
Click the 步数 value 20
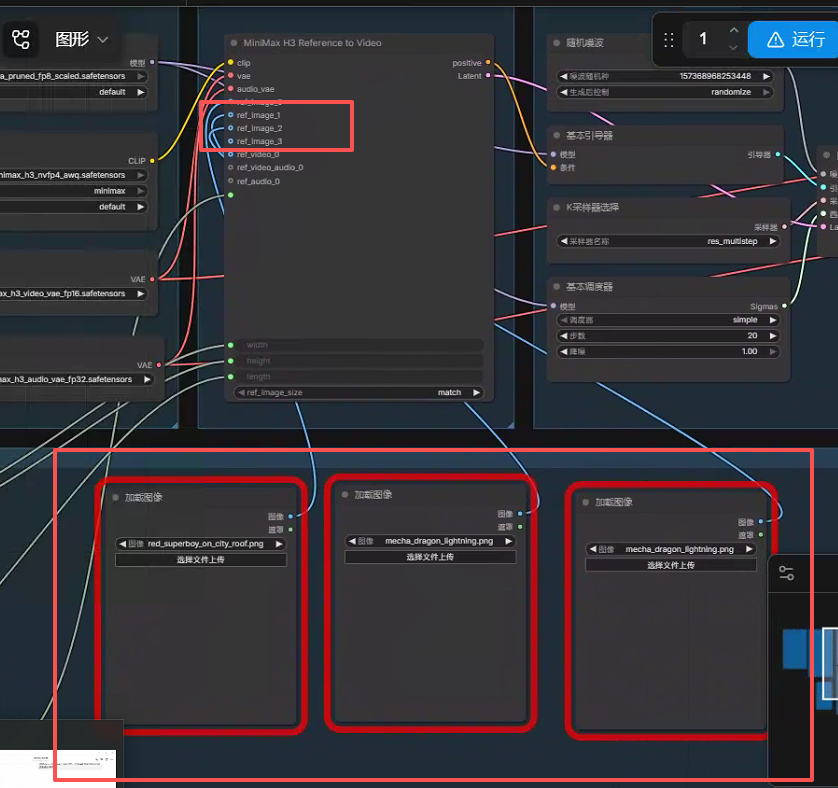click(752, 336)
